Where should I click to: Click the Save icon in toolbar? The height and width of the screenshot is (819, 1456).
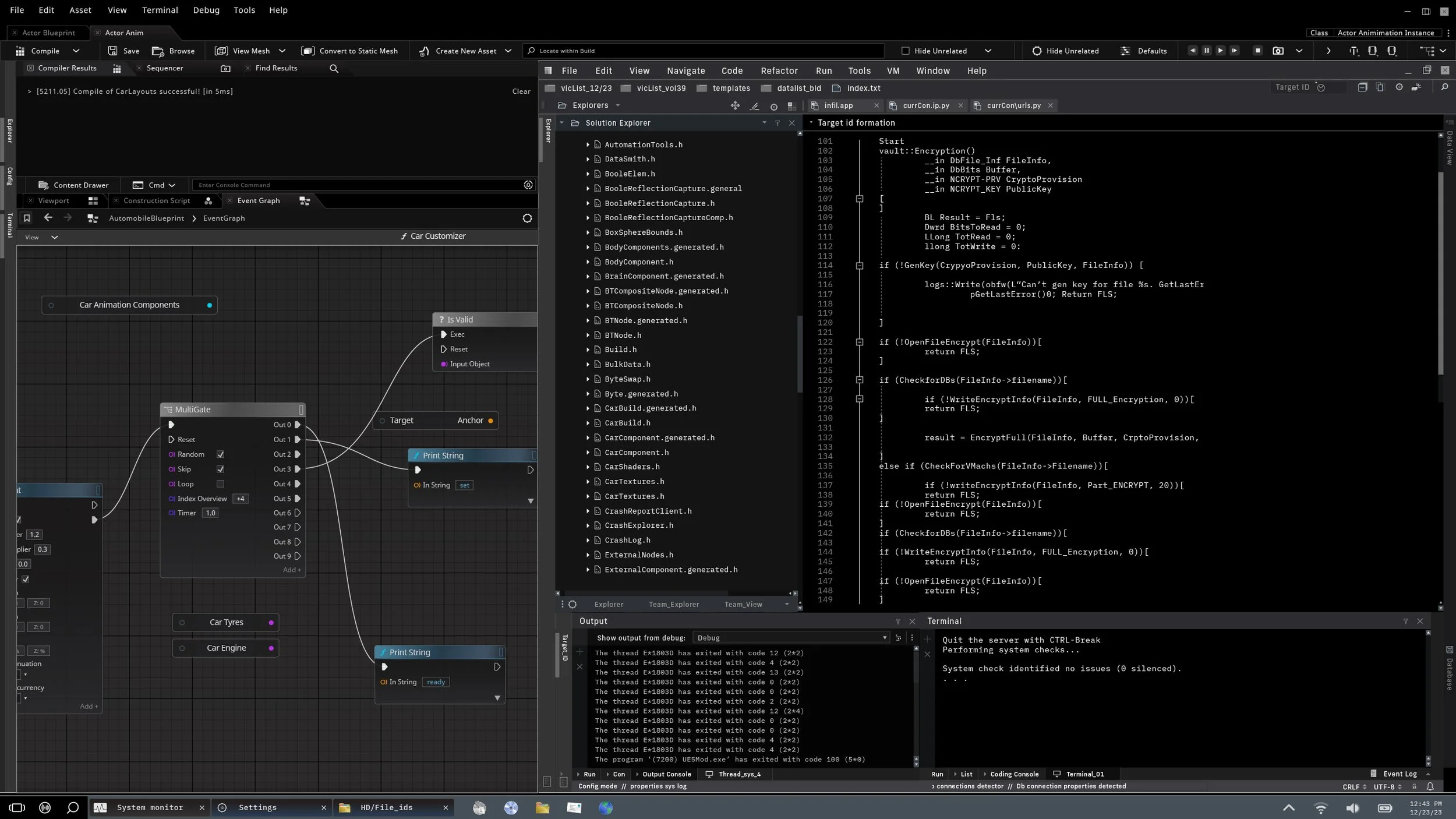pos(113,51)
